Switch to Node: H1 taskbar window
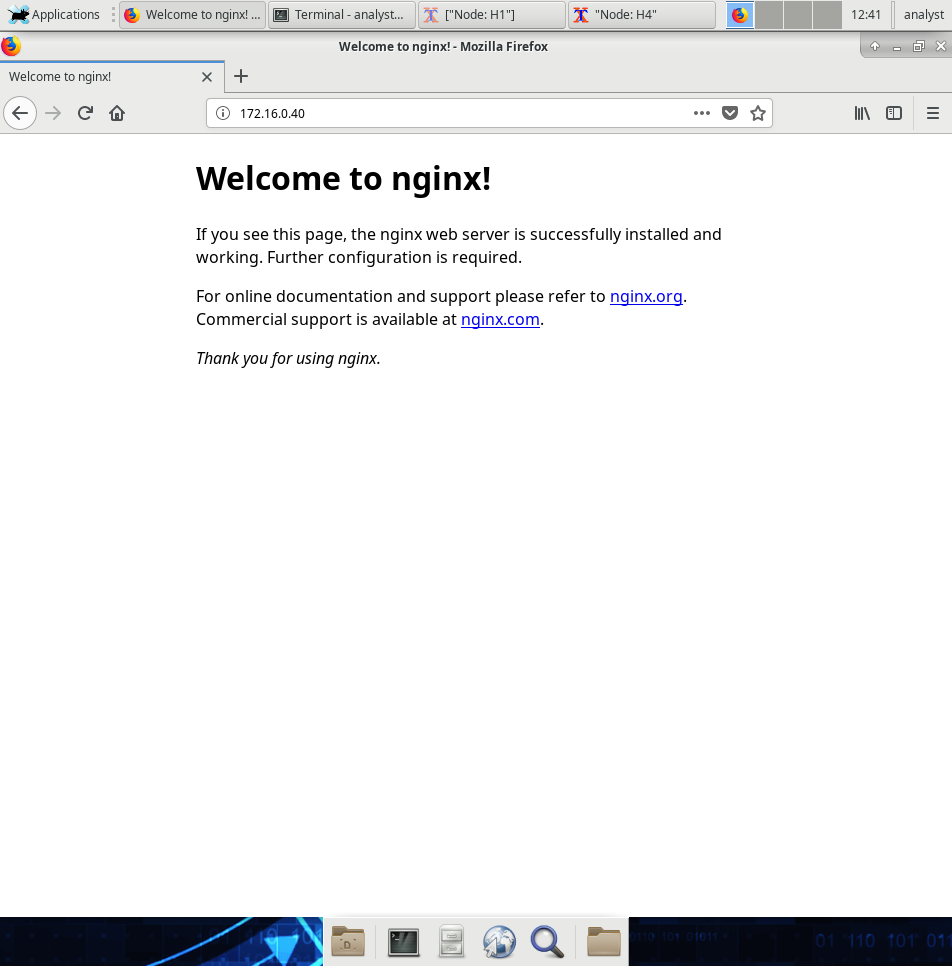 click(x=492, y=14)
